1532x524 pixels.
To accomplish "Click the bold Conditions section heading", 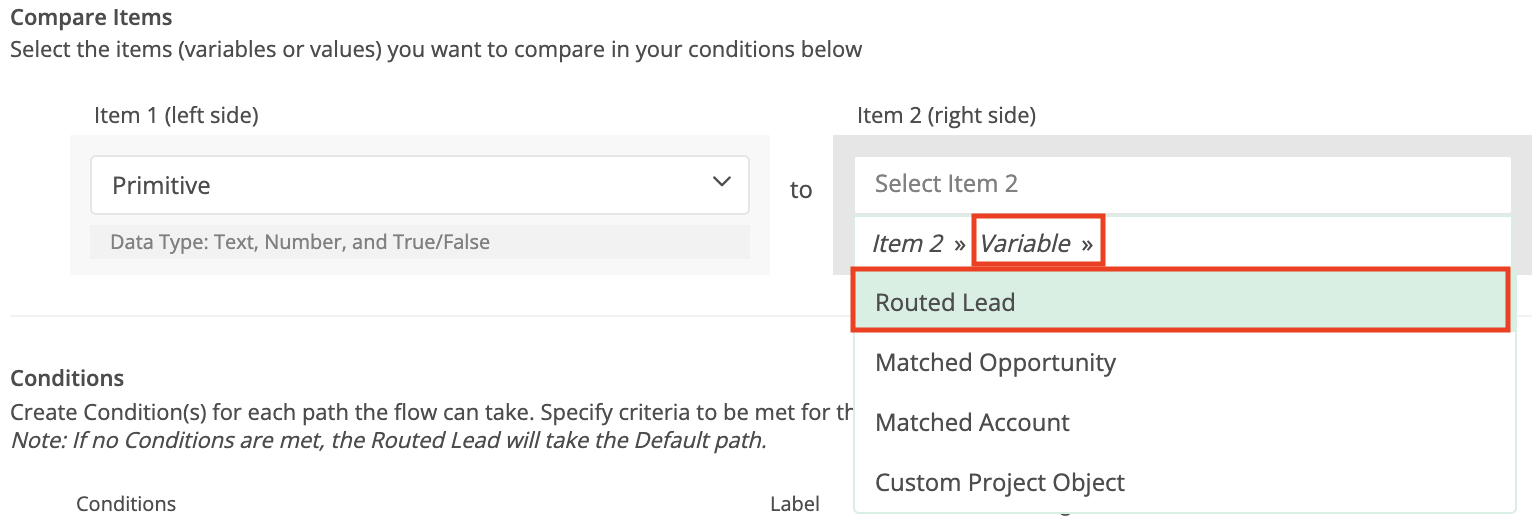I will [x=67, y=378].
